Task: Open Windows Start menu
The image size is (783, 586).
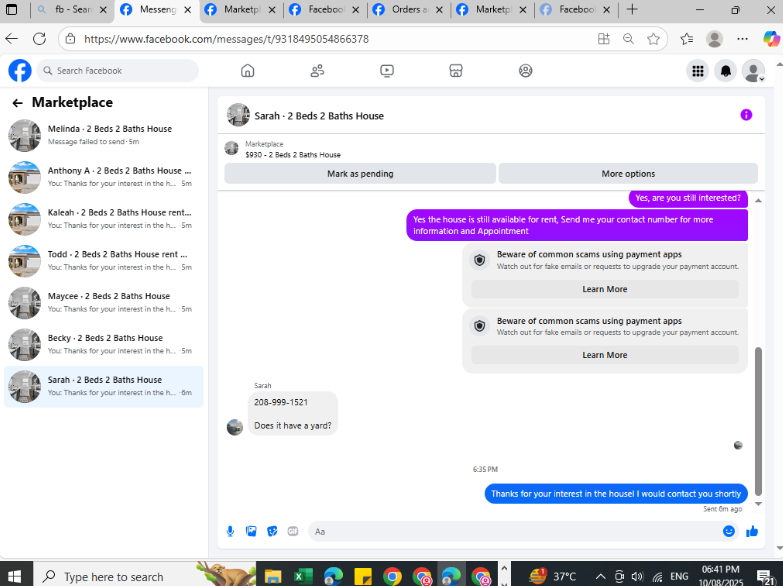Action: click(14, 576)
